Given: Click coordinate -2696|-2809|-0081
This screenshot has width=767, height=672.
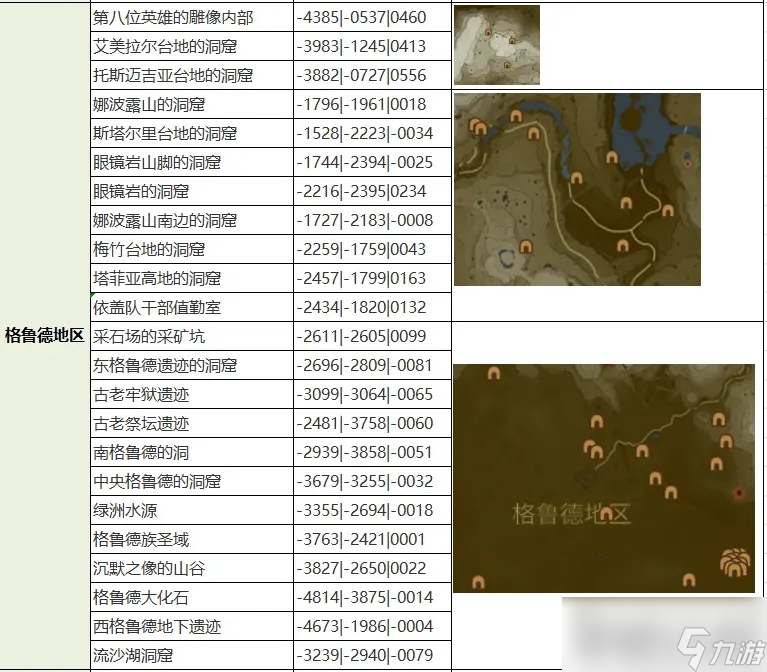Looking at the screenshot, I should pyautogui.click(x=364, y=365).
